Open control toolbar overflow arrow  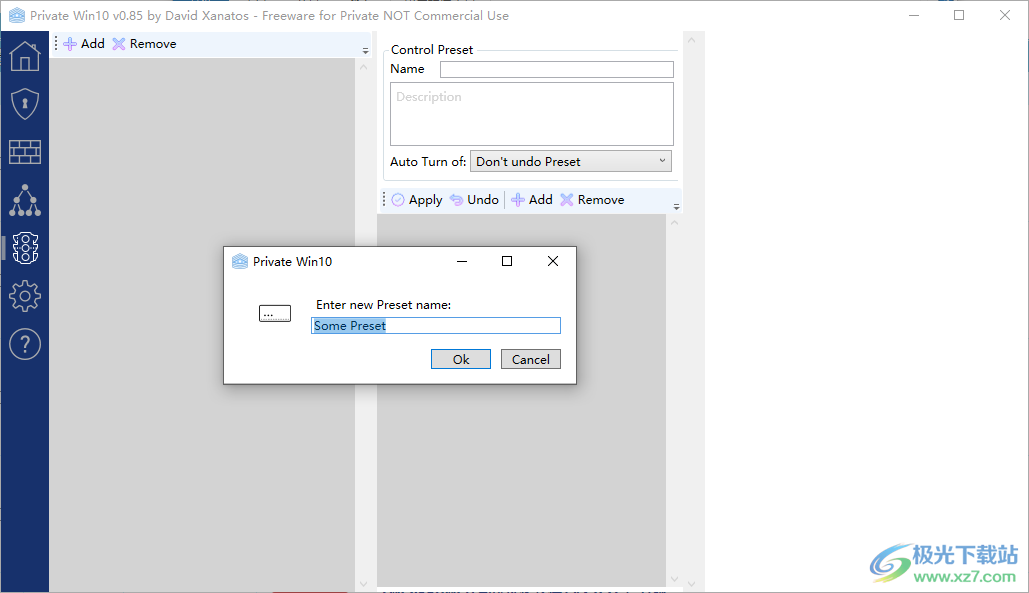[x=676, y=207]
